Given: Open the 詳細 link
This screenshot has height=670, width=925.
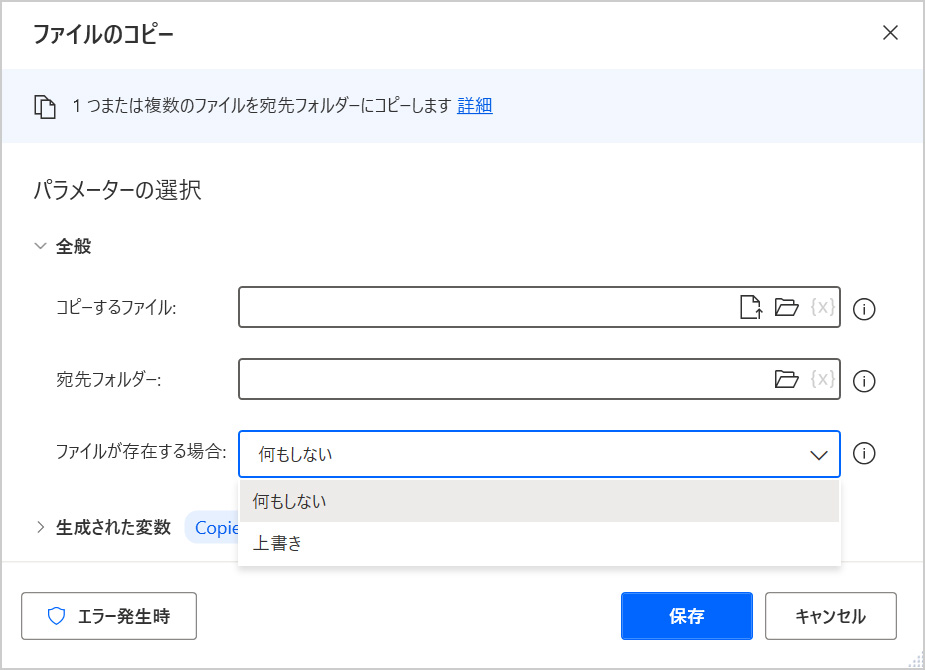Looking at the screenshot, I should (474, 106).
